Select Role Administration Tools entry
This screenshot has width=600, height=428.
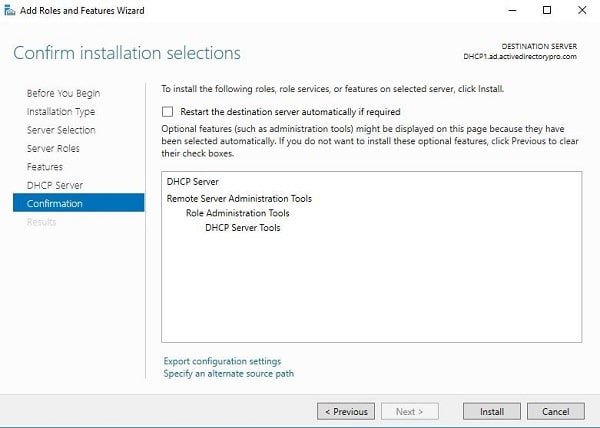[238, 213]
